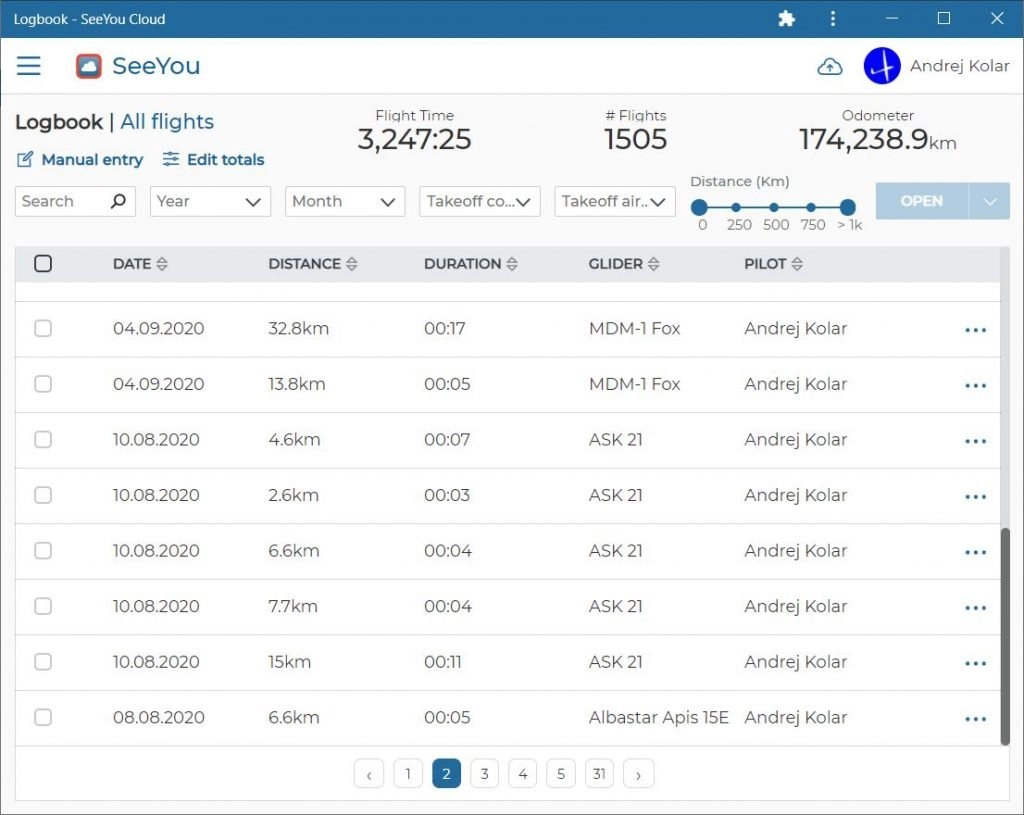
Task: Sort flights by date column
Action: point(140,264)
